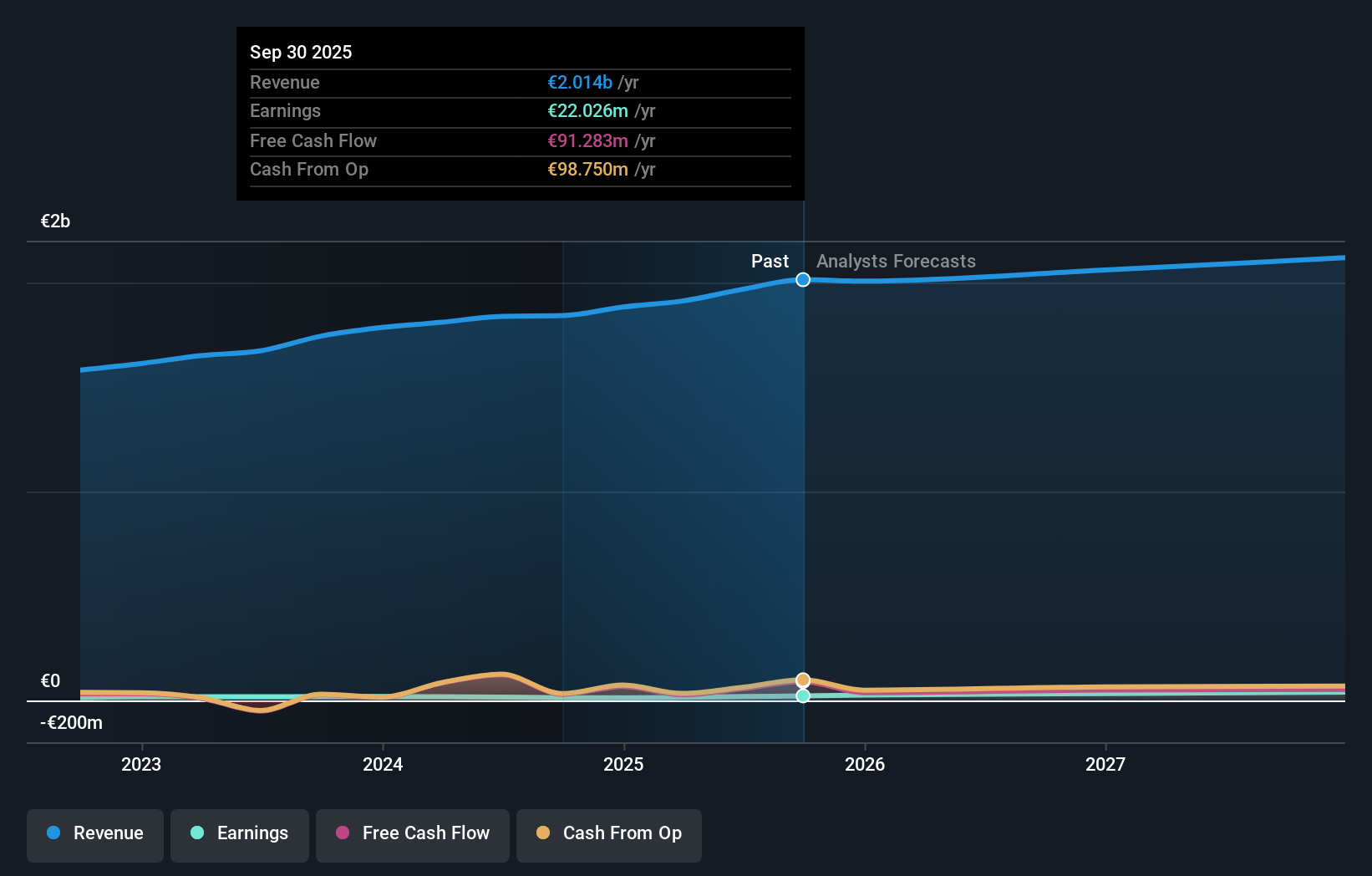
Task: Click the pink Free Cash Flow legend dot
Action: point(341,833)
